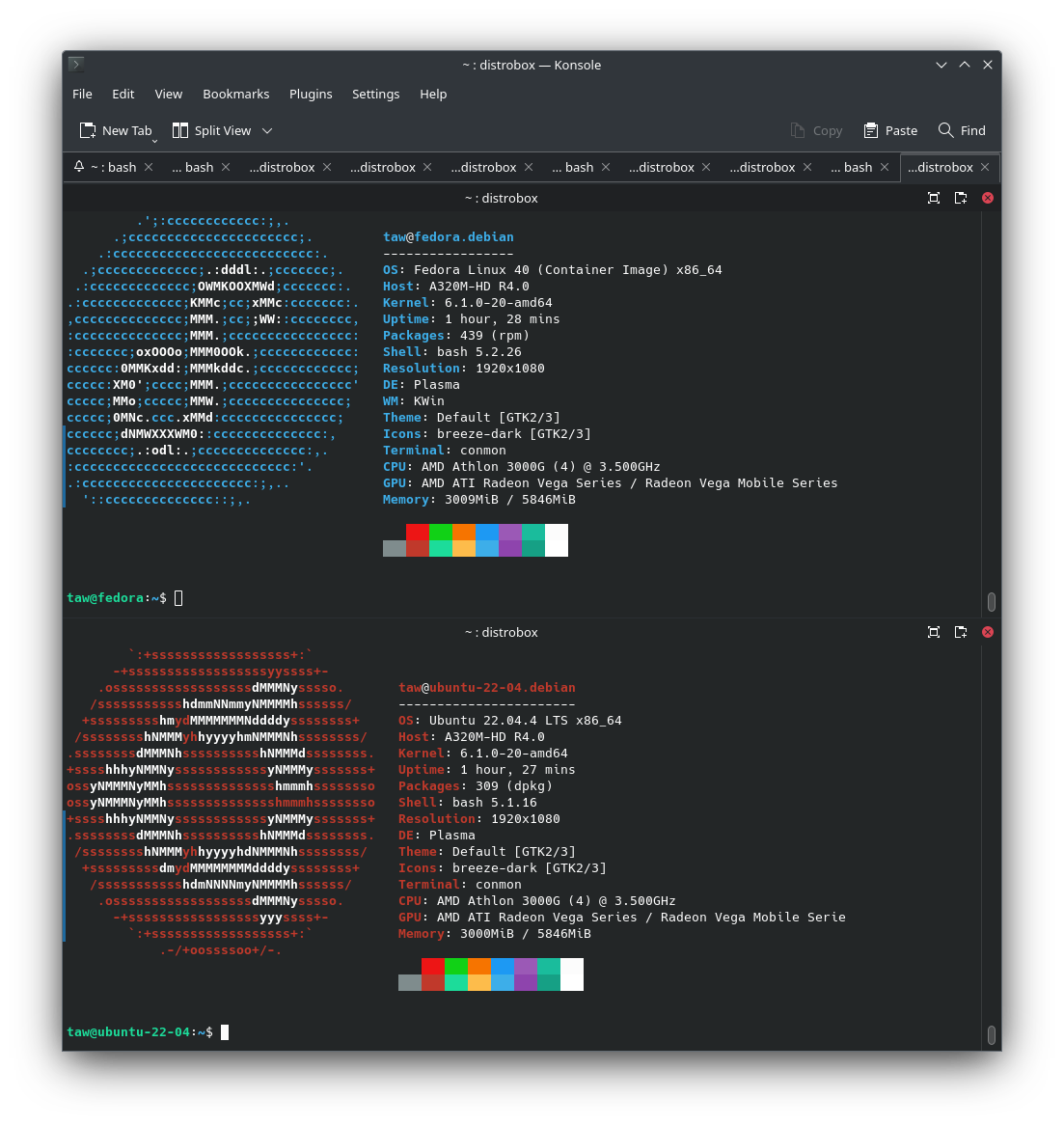The height and width of the screenshot is (1125, 1064).
Task: Close the Ubuntu terminal pane with red icon
Action: (x=988, y=632)
